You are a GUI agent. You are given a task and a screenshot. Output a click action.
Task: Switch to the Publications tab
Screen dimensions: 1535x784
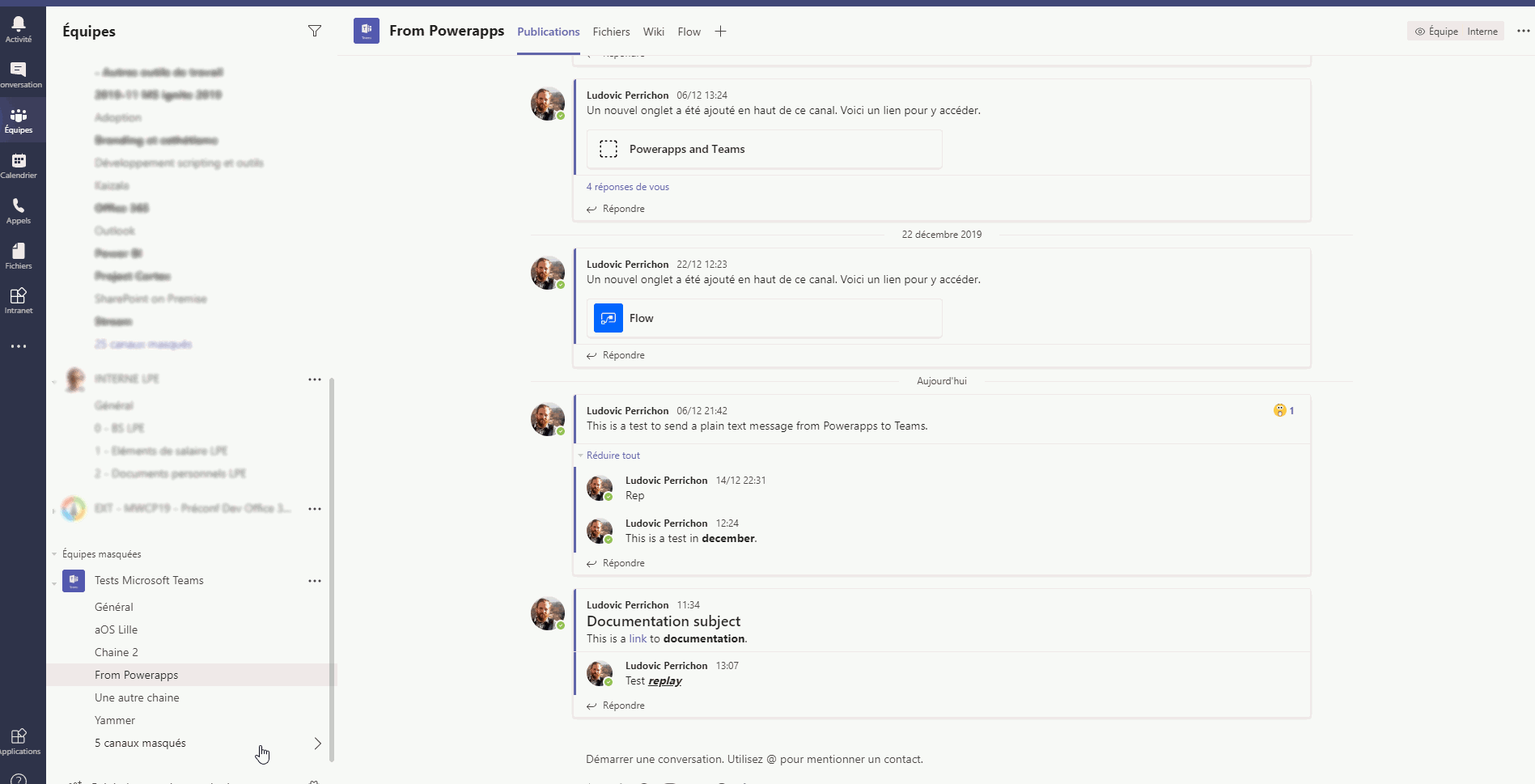tap(549, 32)
